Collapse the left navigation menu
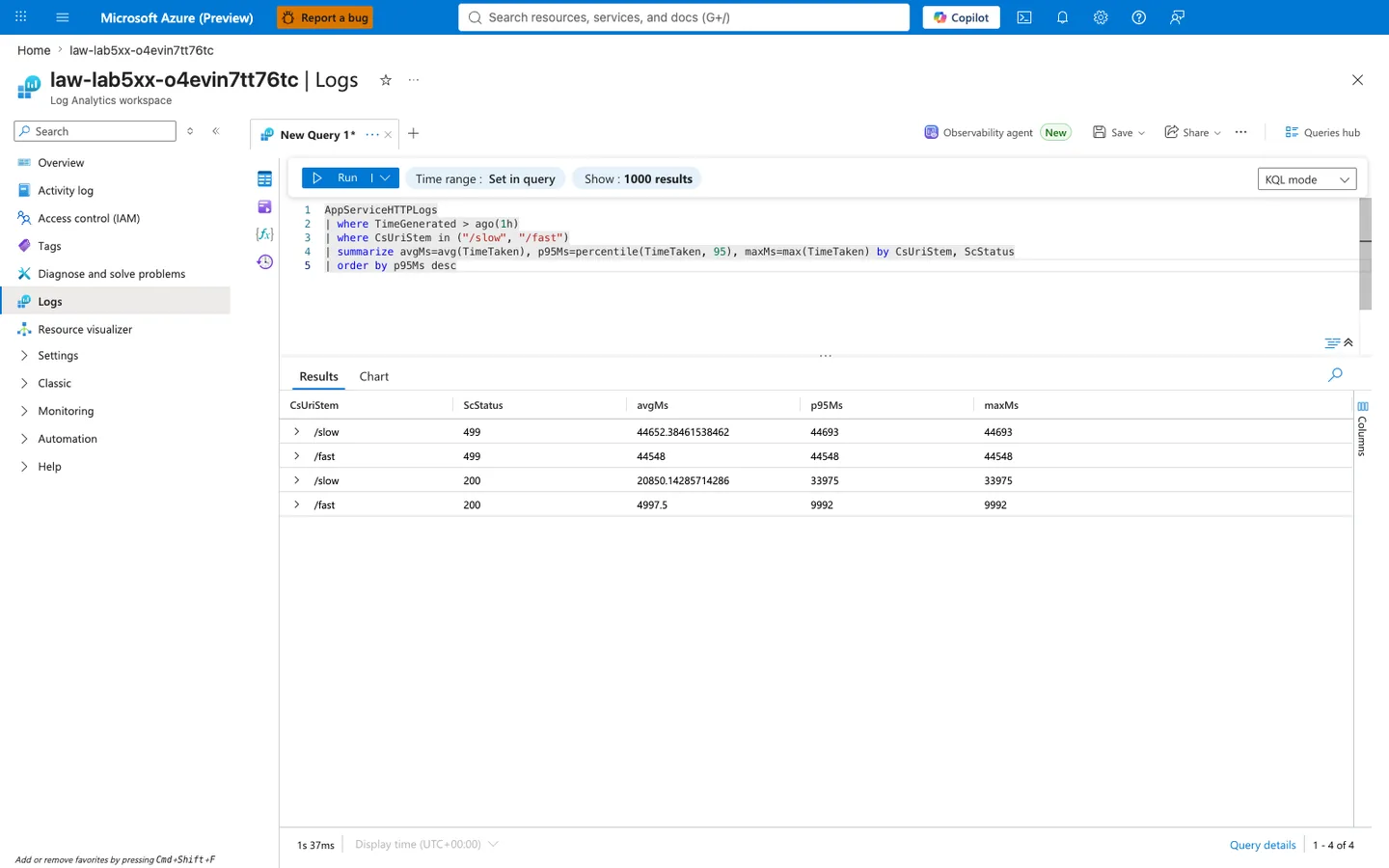The width and height of the screenshot is (1389, 868). tap(216, 131)
